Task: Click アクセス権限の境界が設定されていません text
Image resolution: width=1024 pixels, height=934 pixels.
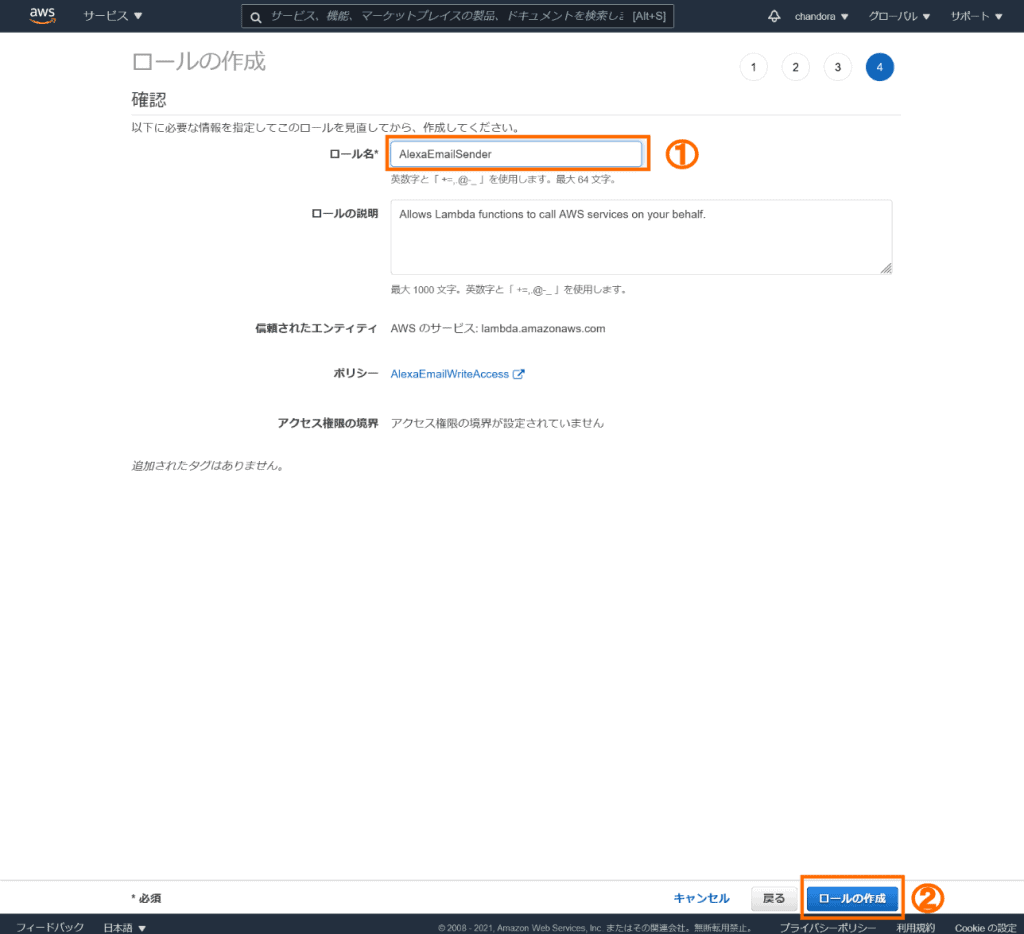Action: click(x=497, y=423)
